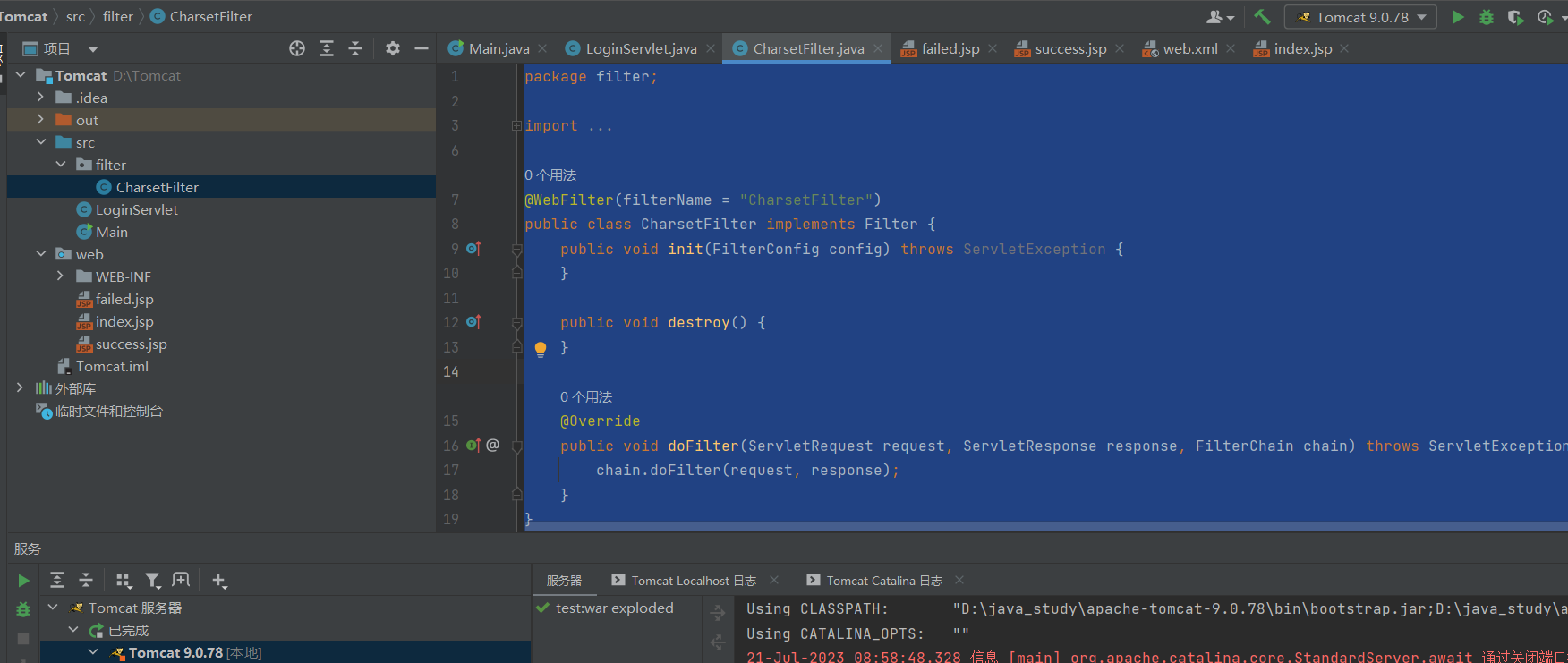The image size is (1568, 663).
Task: Stop the service with the square icon
Action: [23, 639]
